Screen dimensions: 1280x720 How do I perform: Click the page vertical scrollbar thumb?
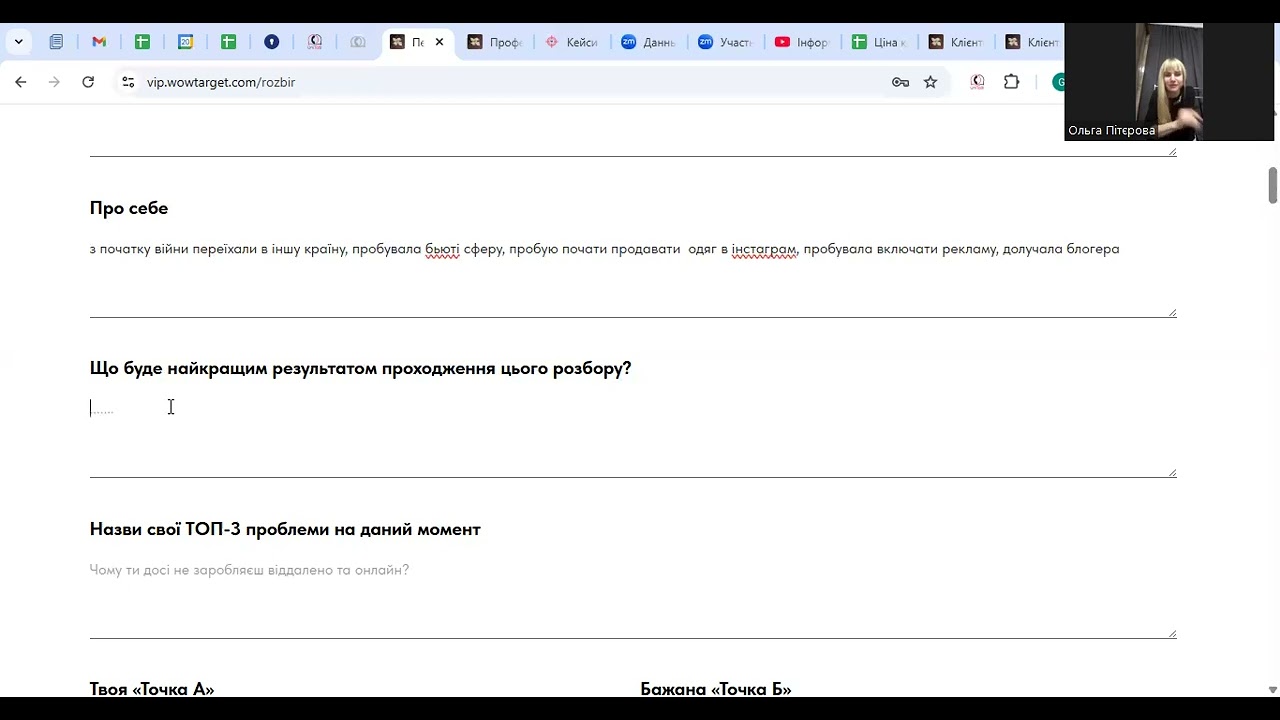(x=1273, y=185)
